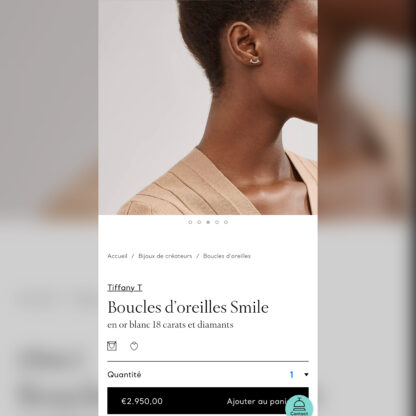Click the earring on the model's ear
416x416 pixels.
pyautogui.click(x=255, y=60)
